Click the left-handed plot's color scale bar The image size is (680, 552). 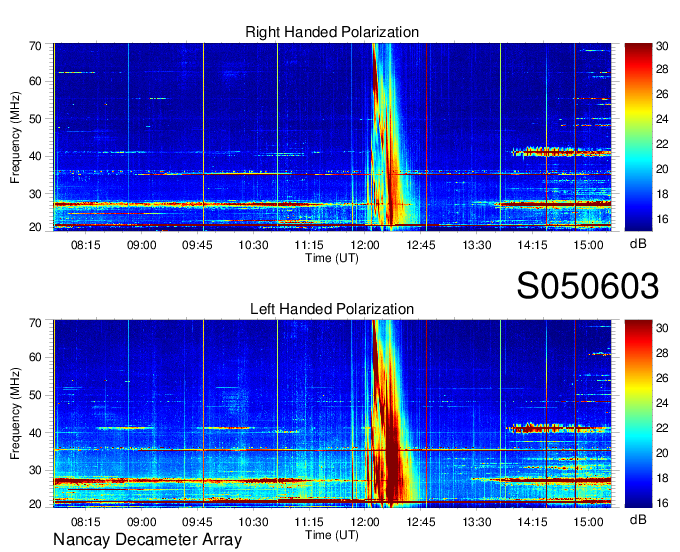click(x=638, y=414)
